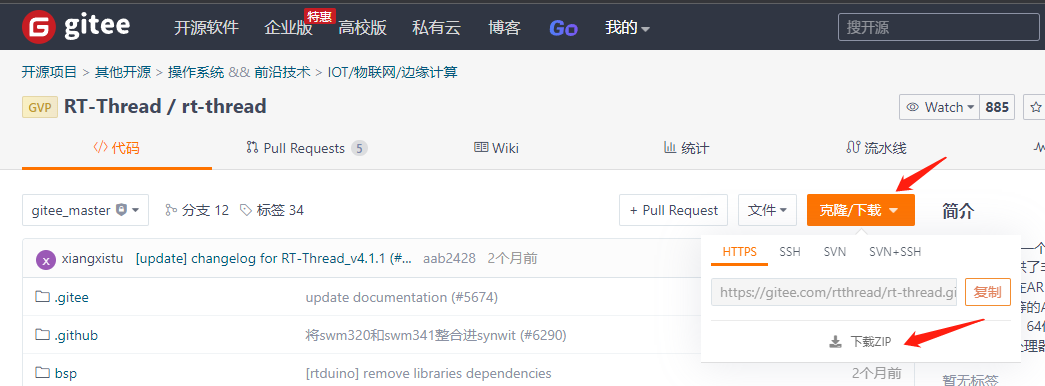Open the .github folder
This screenshot has width=1045, height=386.
(76, 335)
